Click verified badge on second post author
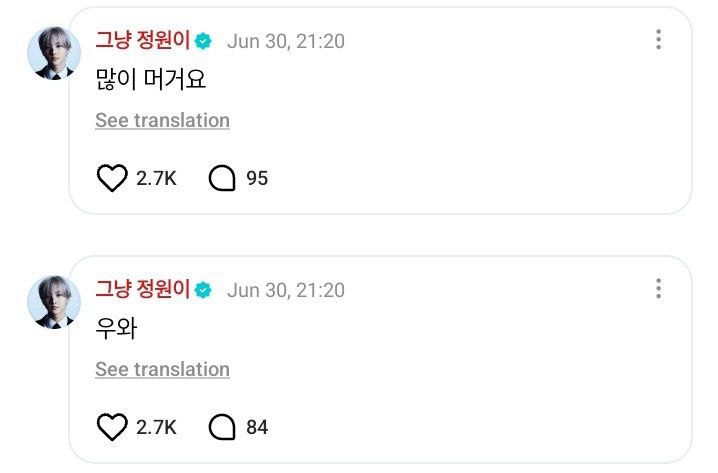Screen dimensions: 718x473 tap(203, 290)
